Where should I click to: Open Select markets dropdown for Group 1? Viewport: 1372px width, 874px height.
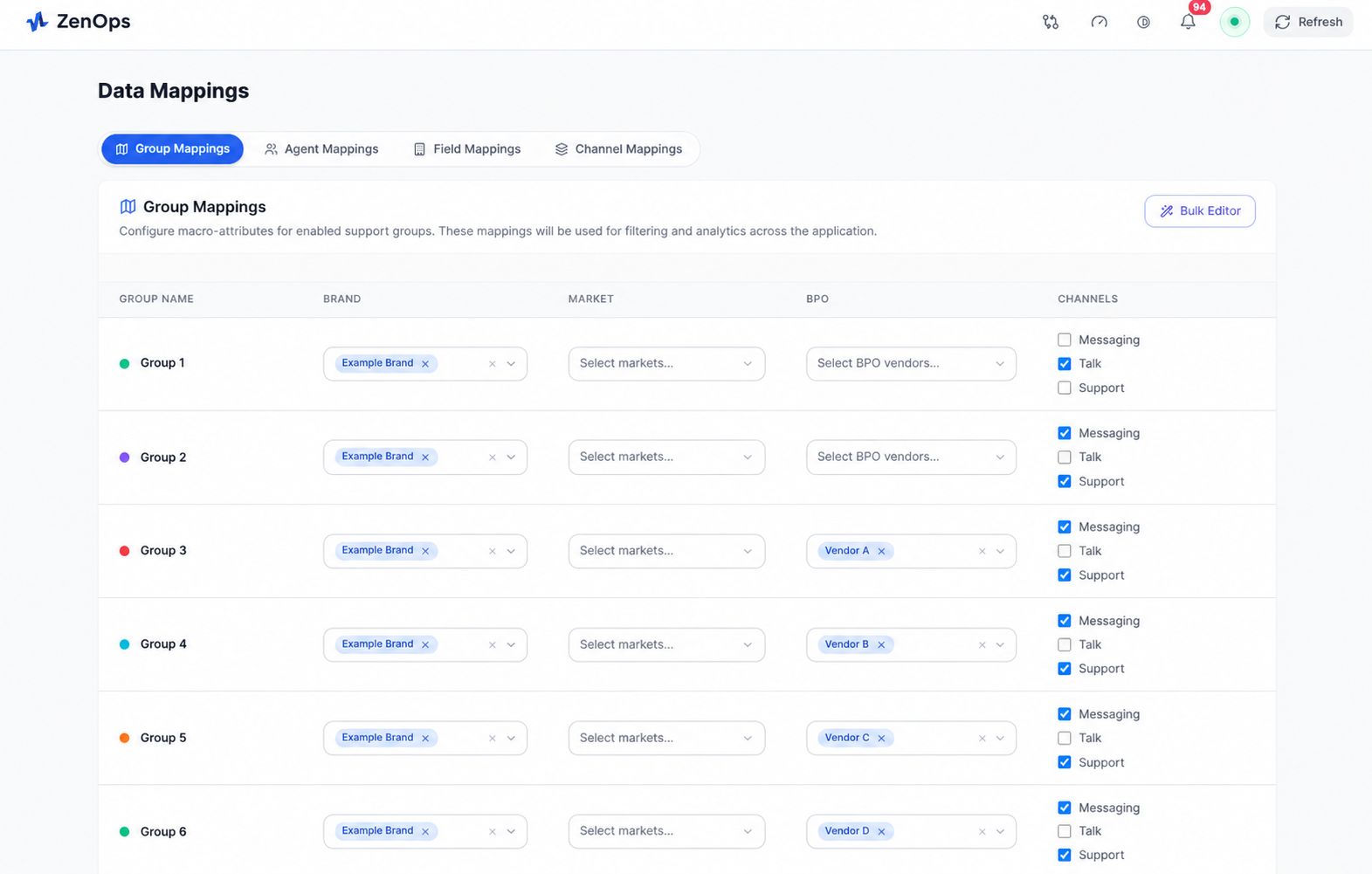pos(666,363)
